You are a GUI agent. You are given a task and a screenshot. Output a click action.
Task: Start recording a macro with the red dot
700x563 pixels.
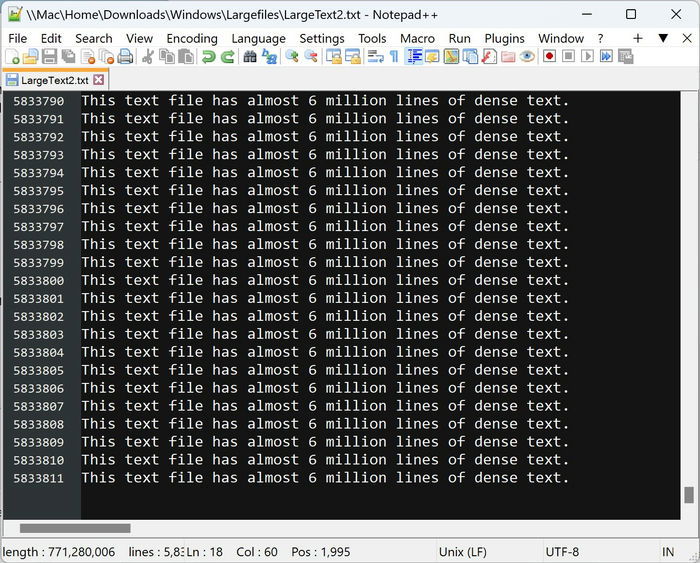click(x=550, y=57)
